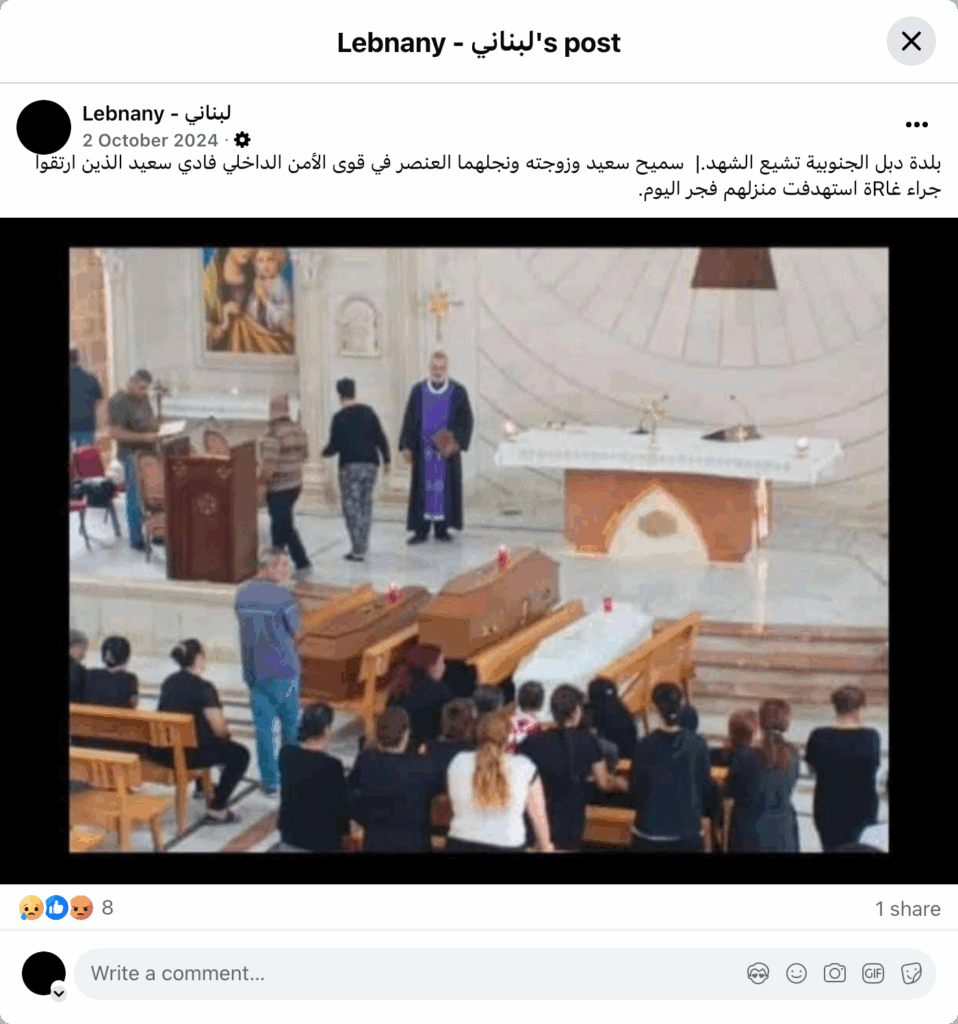
Task: Open the three-dots post options menu
Action: pos(916,124)
